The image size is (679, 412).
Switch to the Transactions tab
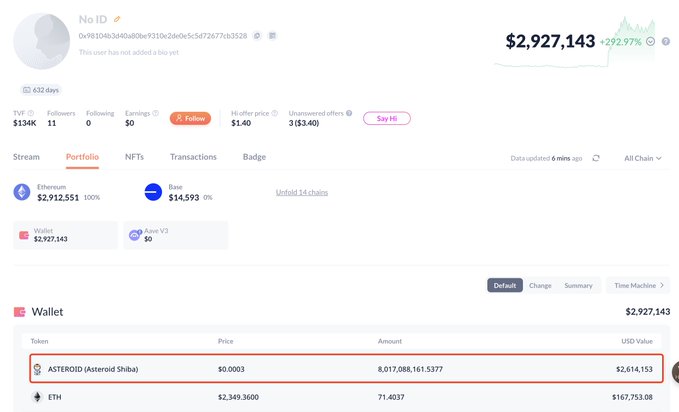[193, 157]
